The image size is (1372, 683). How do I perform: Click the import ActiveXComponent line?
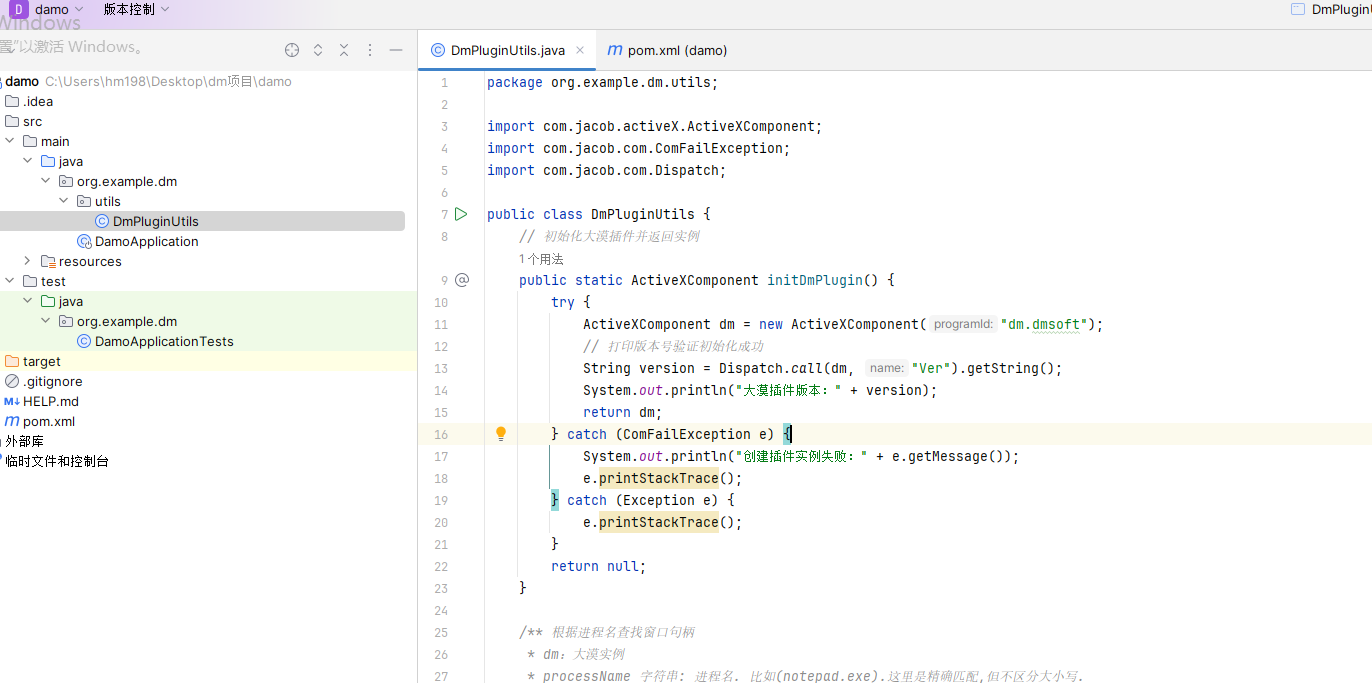[x=655, y=126]
